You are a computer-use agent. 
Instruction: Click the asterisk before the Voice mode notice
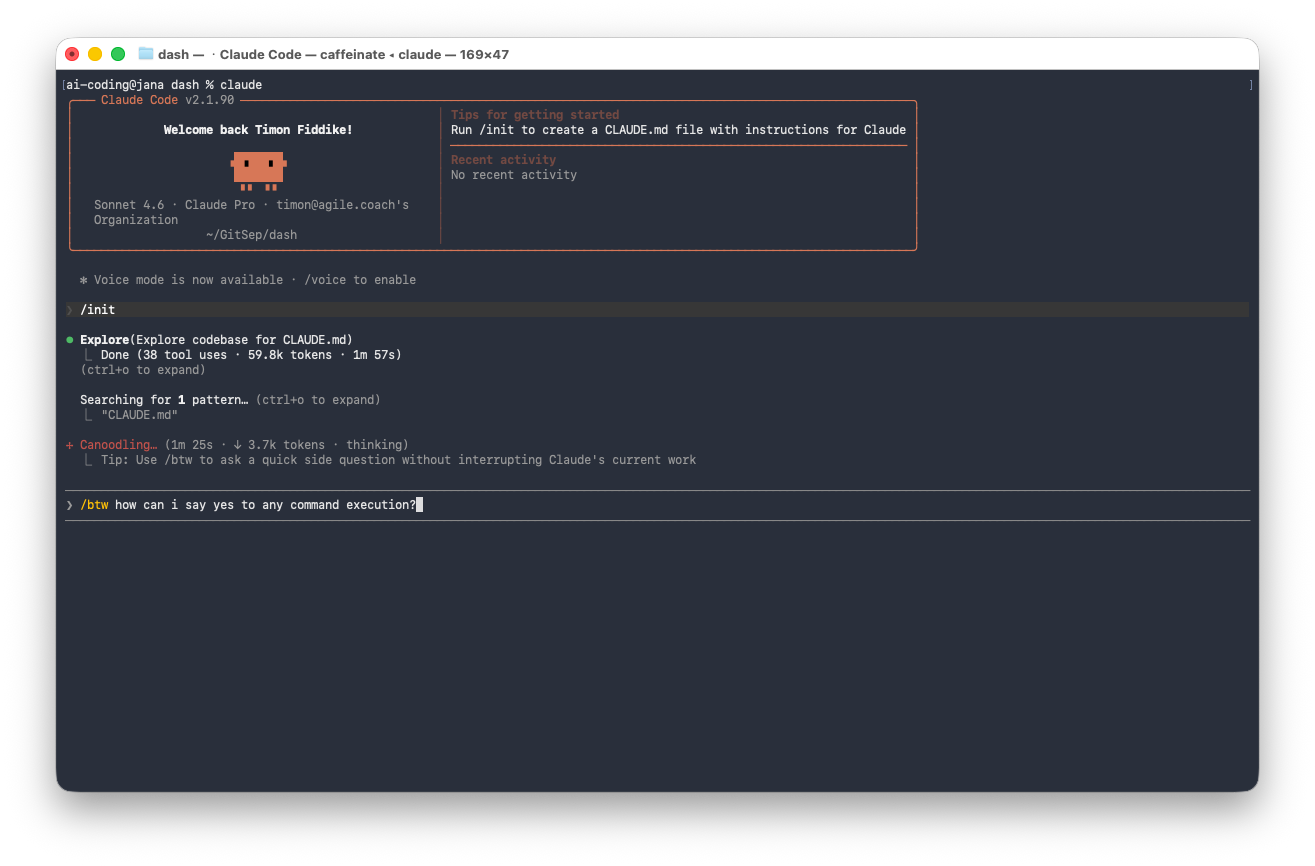click(x=84, y=280)
